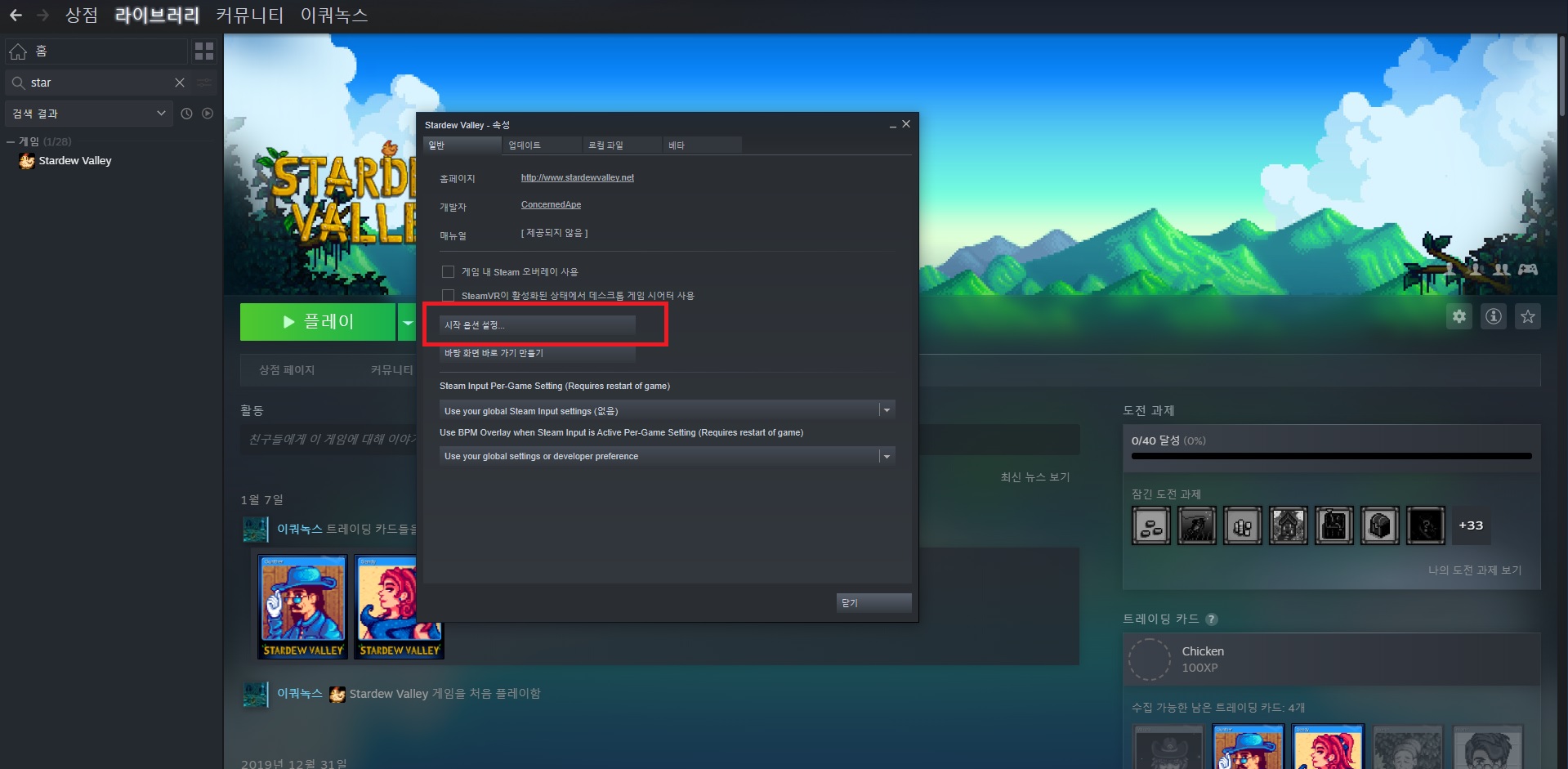Click 바탕 화면 바로 가기 만들기 button
Image resolution: width=1568 pixels, height=769 pixels.
pos(538,353)
